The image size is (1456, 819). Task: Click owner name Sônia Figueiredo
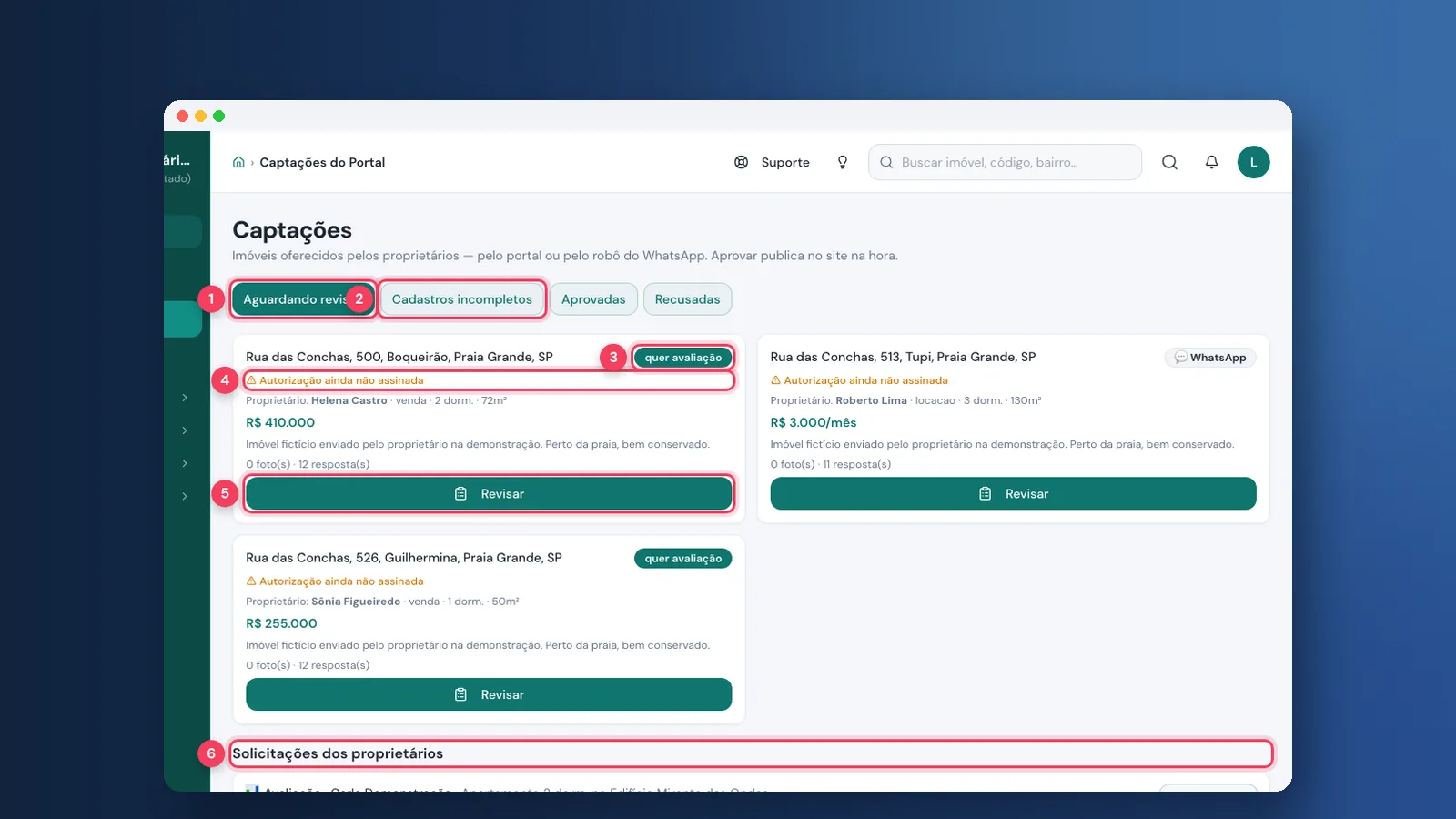click(x=356, y=602)
